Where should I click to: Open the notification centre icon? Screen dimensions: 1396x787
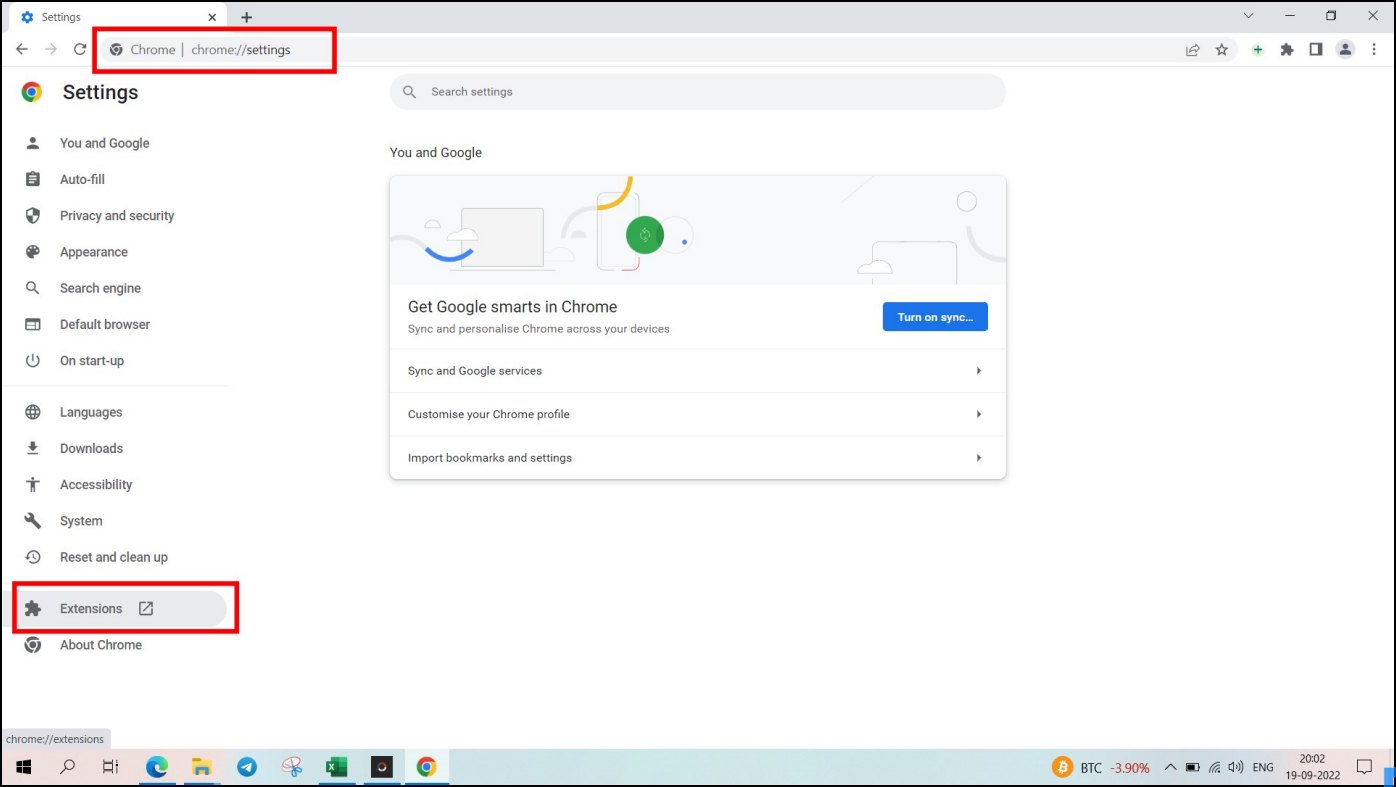pyautogui.click(x=1365, y=767)
